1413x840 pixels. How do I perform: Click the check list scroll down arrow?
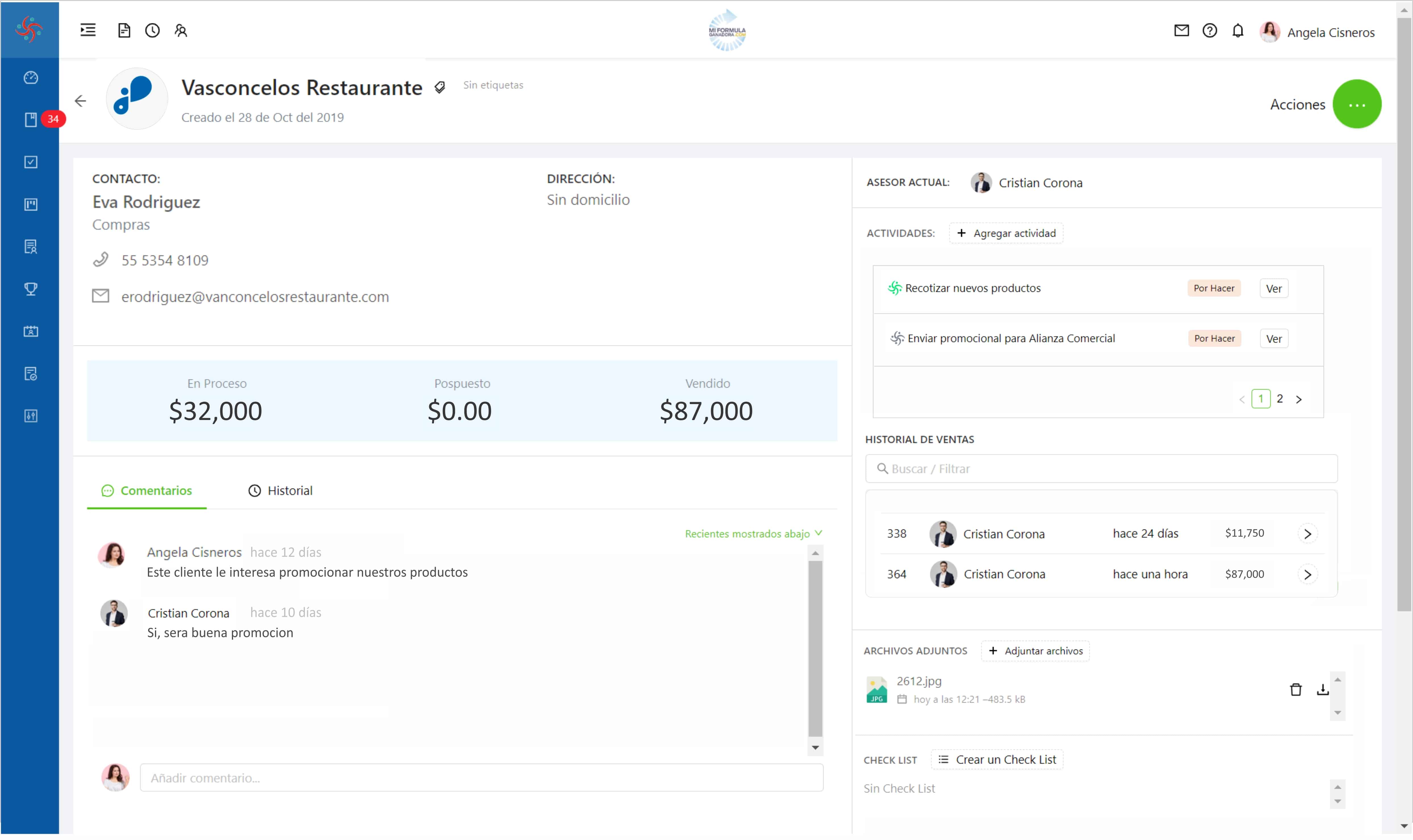click(x=1337, y=801)
